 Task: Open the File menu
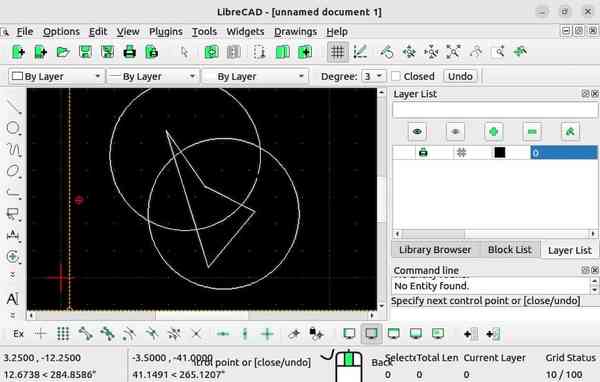25,31
